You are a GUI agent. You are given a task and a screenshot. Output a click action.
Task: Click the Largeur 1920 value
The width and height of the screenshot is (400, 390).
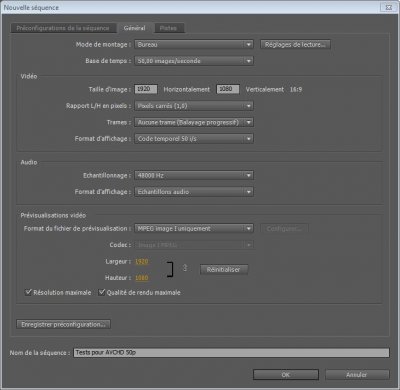[141, 262]
